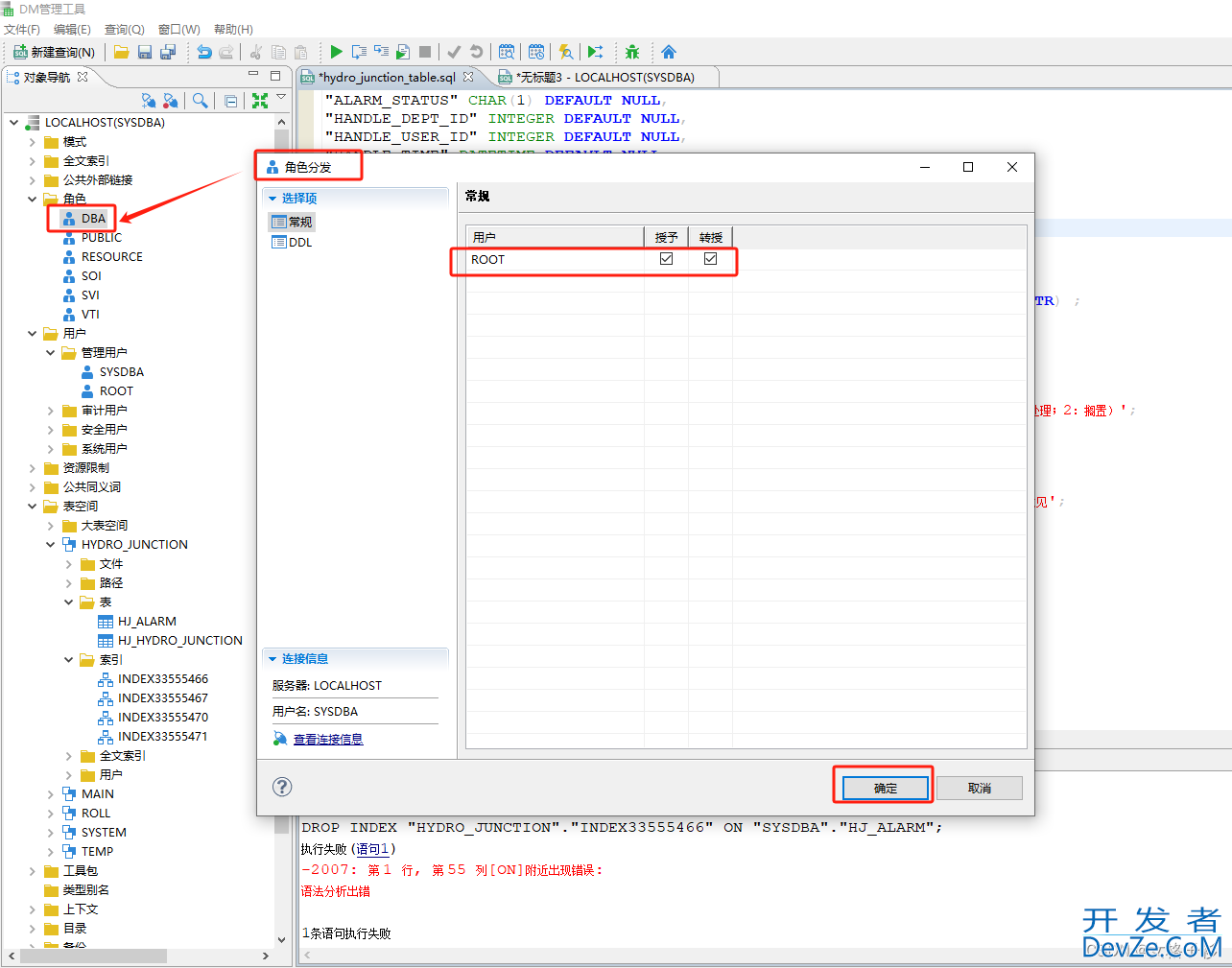The image size is (1232, 968).
Task: Collapse the HYDRO_JUNCTION tablespace node
Action: [50, 545]
